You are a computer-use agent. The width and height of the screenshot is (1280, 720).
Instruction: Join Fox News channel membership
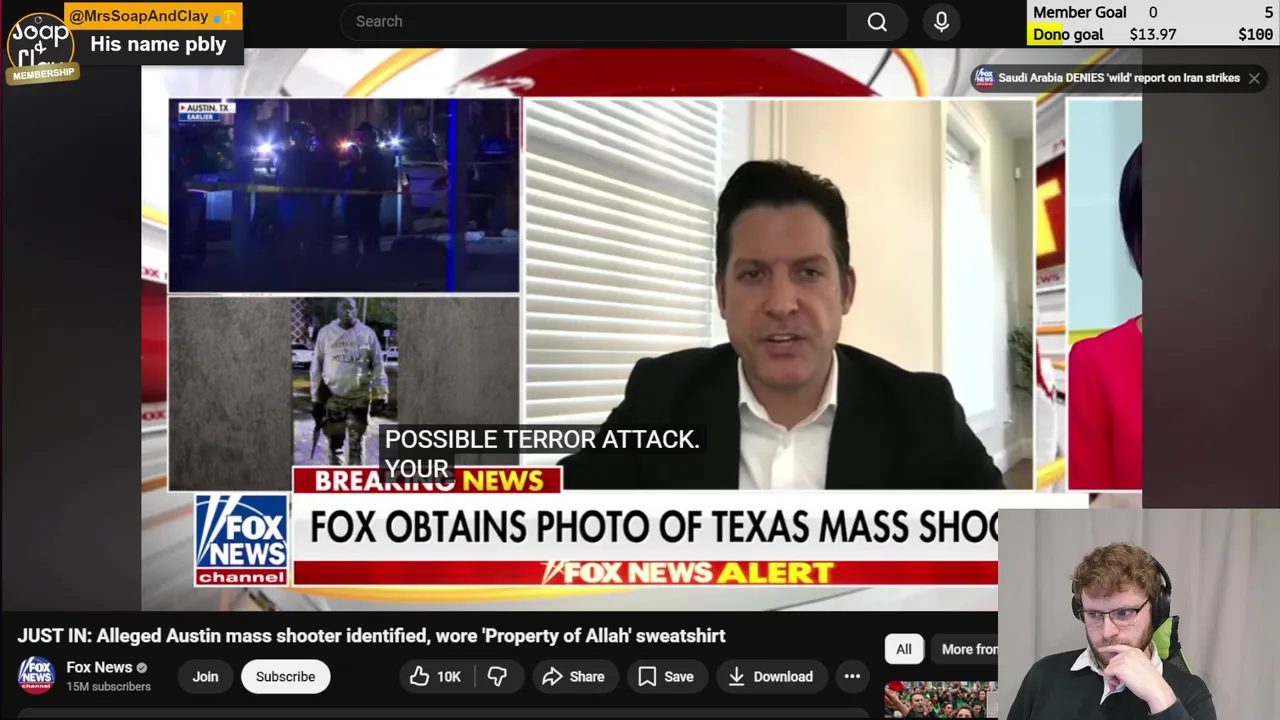[x=205, y=677]
